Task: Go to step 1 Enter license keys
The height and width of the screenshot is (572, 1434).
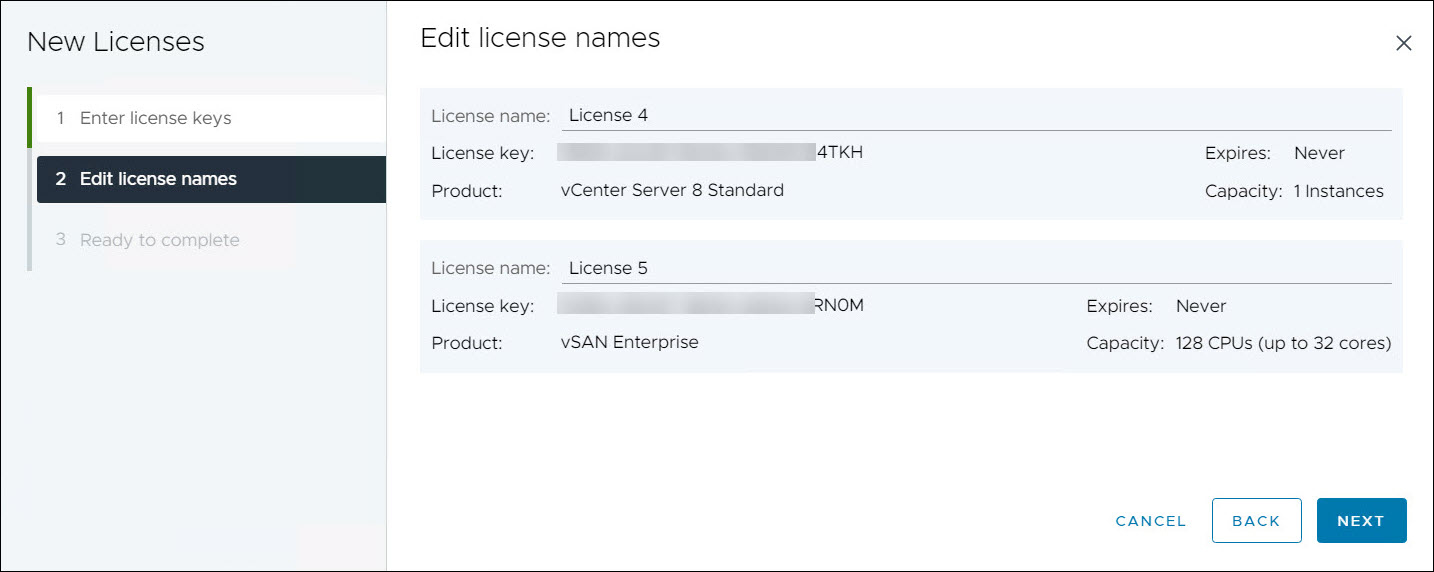Action: tap(155, 118)
